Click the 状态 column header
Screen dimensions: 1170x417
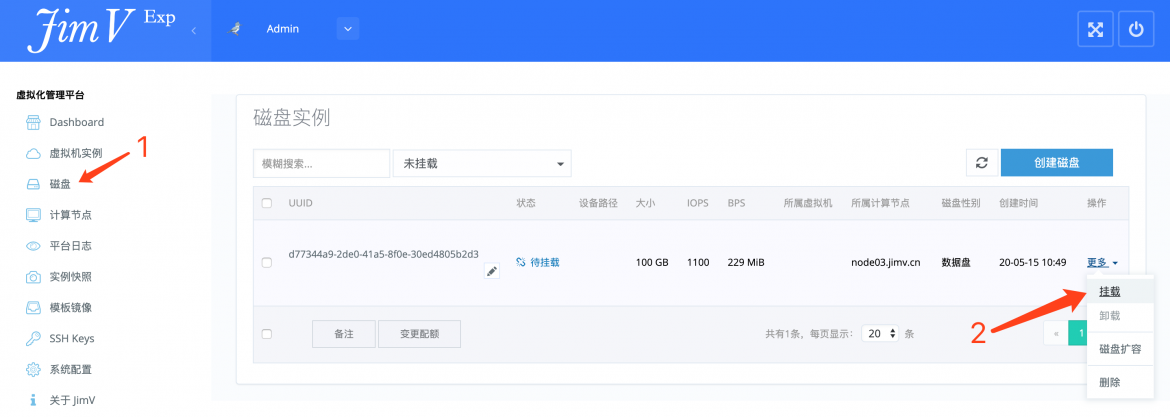[x=526, y=203]
